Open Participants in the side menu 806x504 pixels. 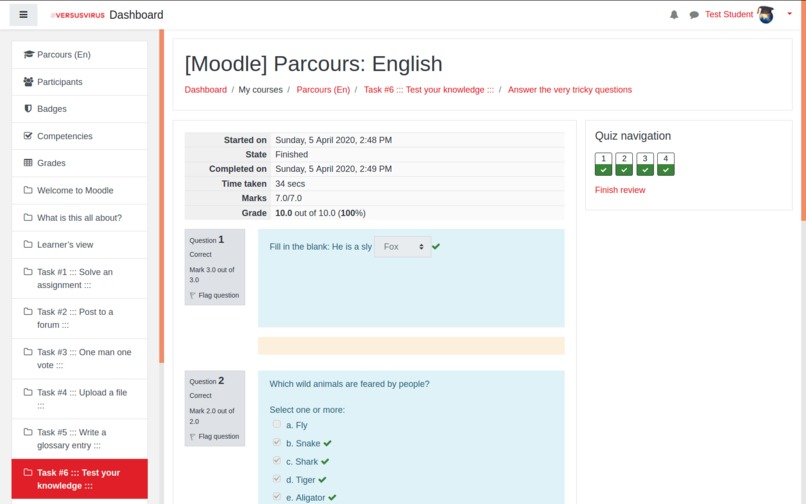click(80, 82)
